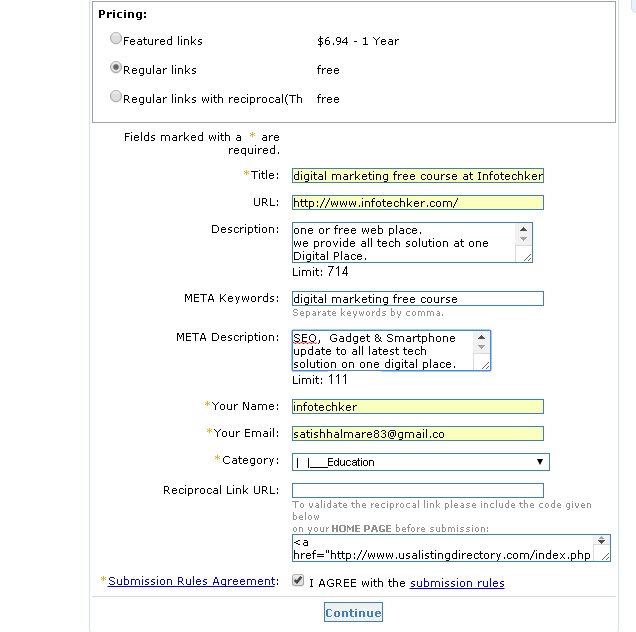Open the Category dropdown showing Education
This screenshot has width=636, height=632.
click(421, 462)
